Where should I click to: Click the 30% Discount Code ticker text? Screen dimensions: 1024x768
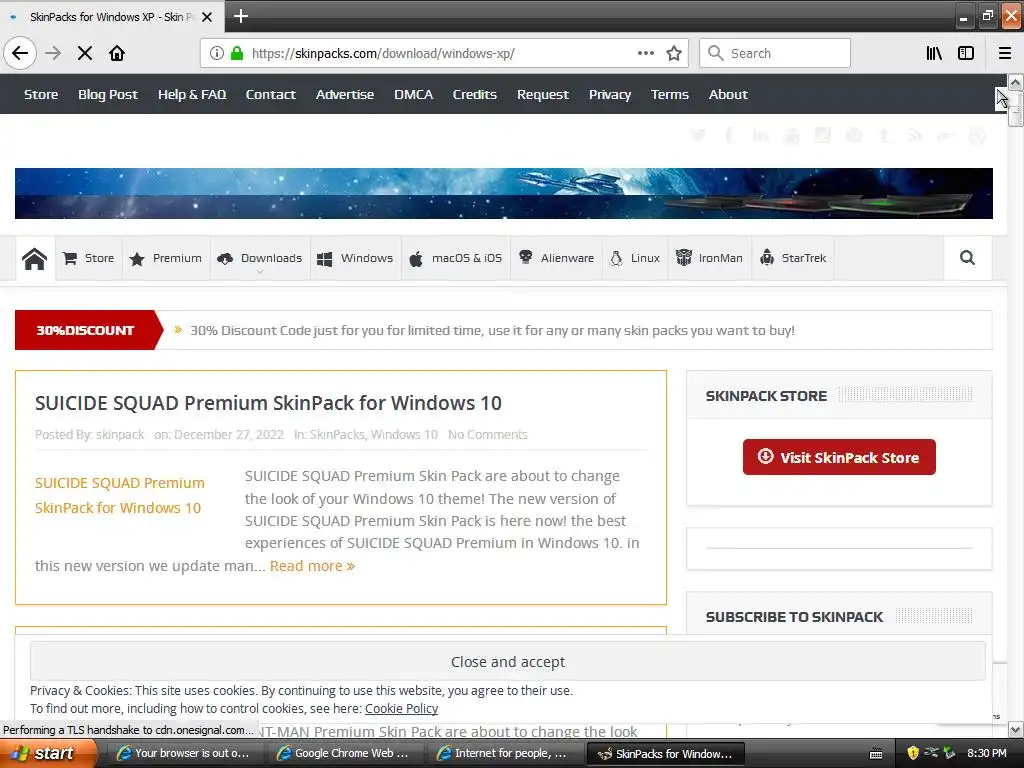(x=492, y=330)
